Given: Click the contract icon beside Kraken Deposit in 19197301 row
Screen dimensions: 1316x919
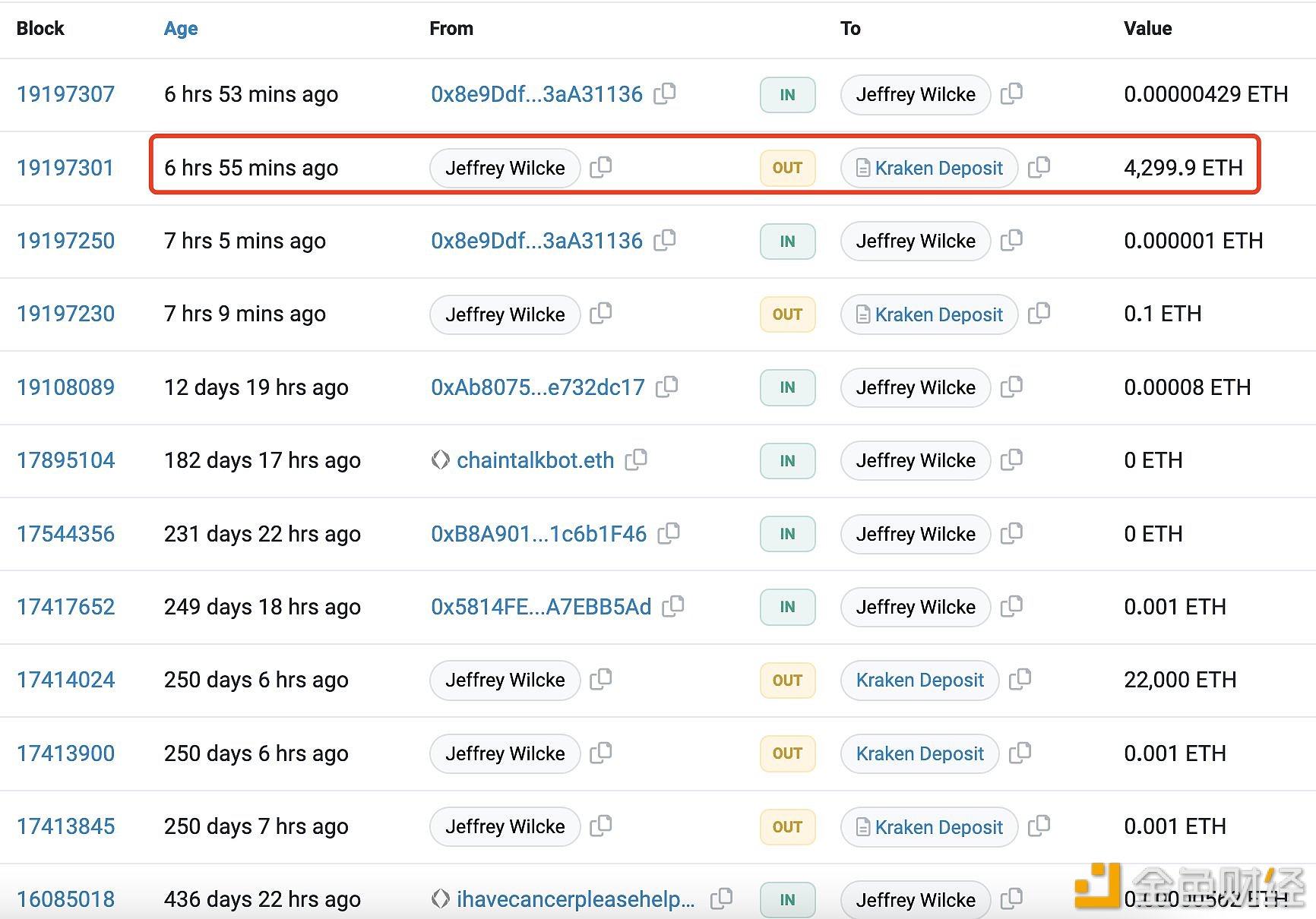Looking at the screenshot, I should tap(863, 168).
